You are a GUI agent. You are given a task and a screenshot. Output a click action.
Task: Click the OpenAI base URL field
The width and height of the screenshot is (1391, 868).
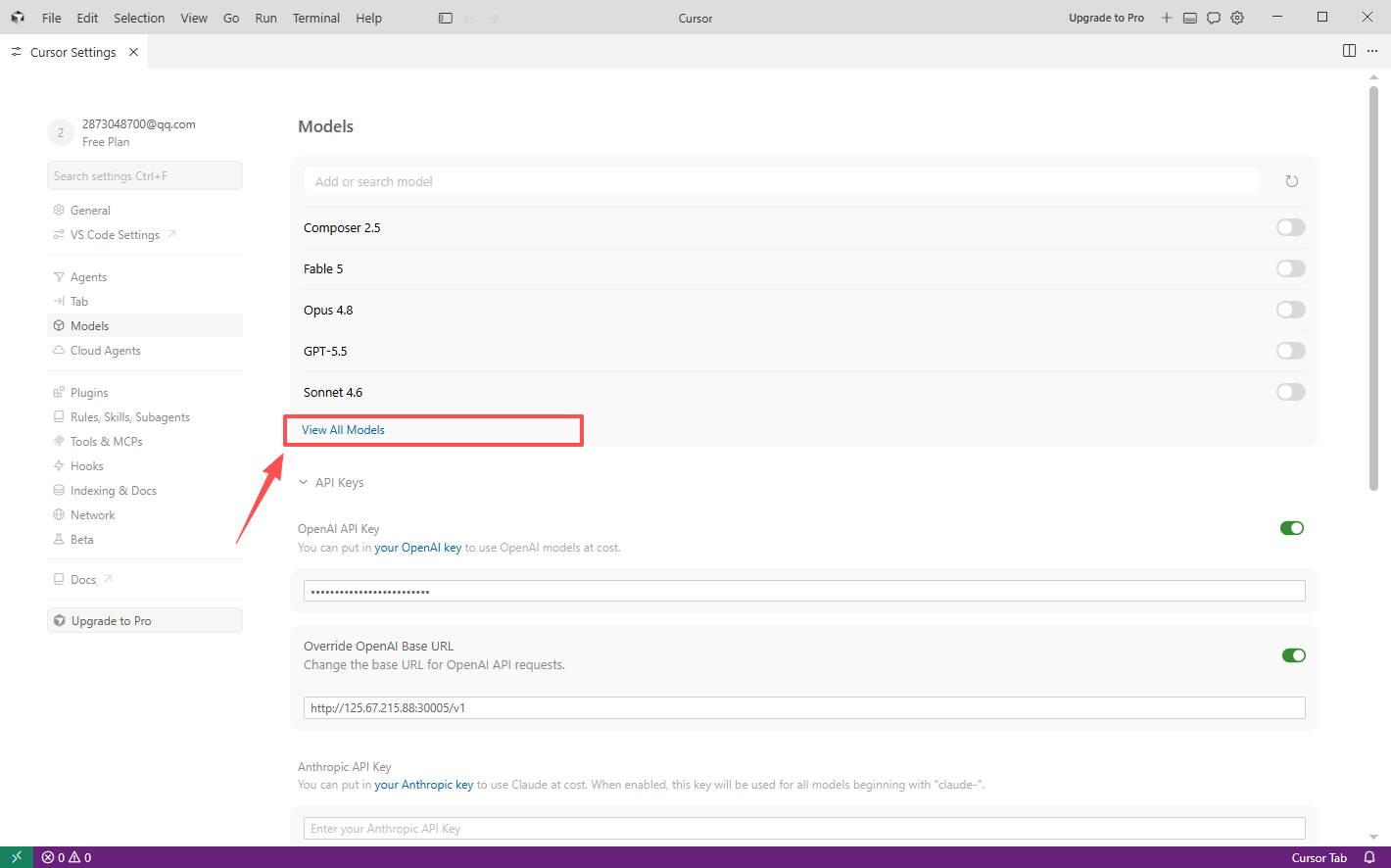click(804, 707)
